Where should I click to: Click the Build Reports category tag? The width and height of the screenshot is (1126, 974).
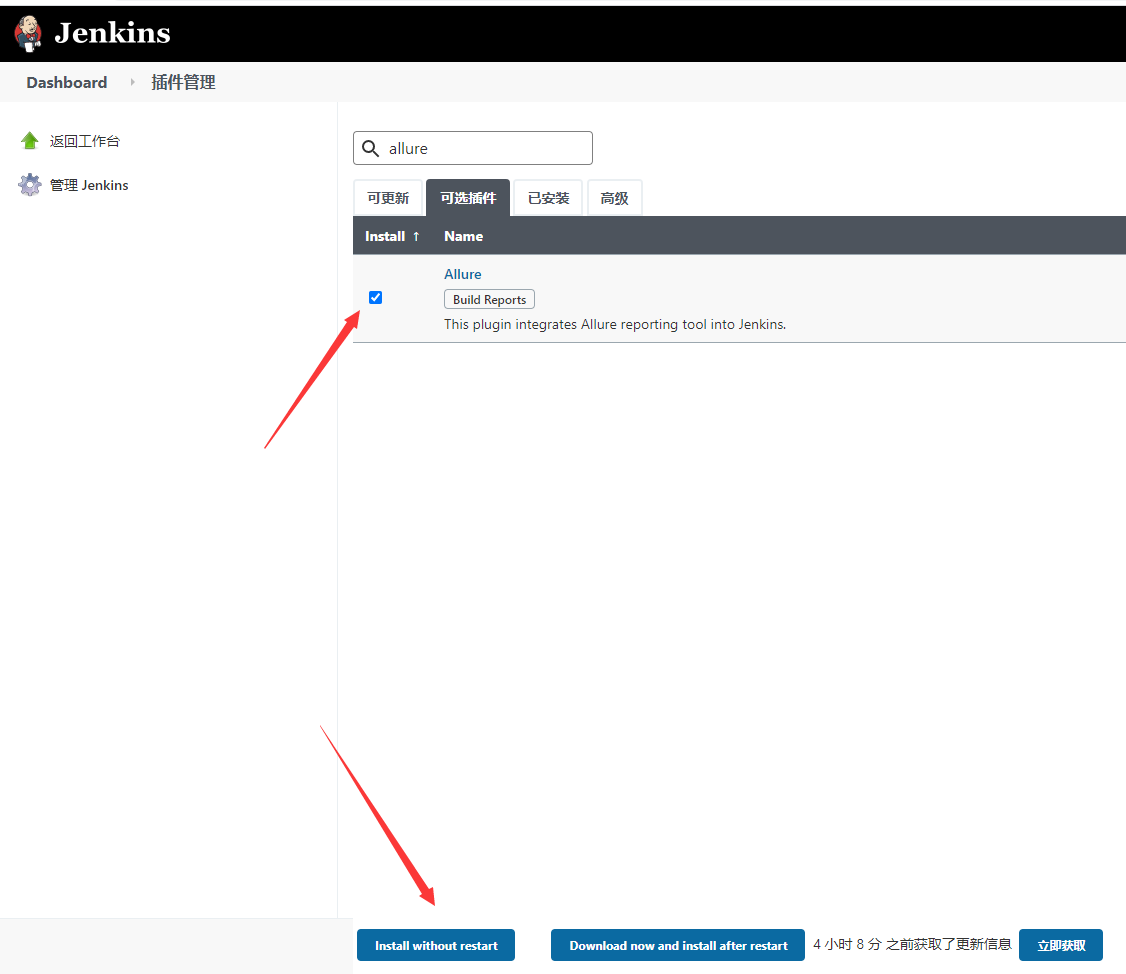tap(489, 299)
